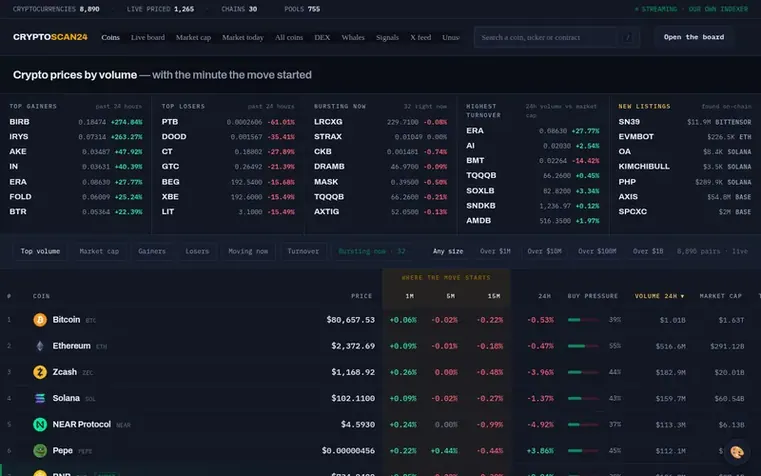Choose the Over $1B size filter
This screenshot has width=761, height=476.
point(648,251)
